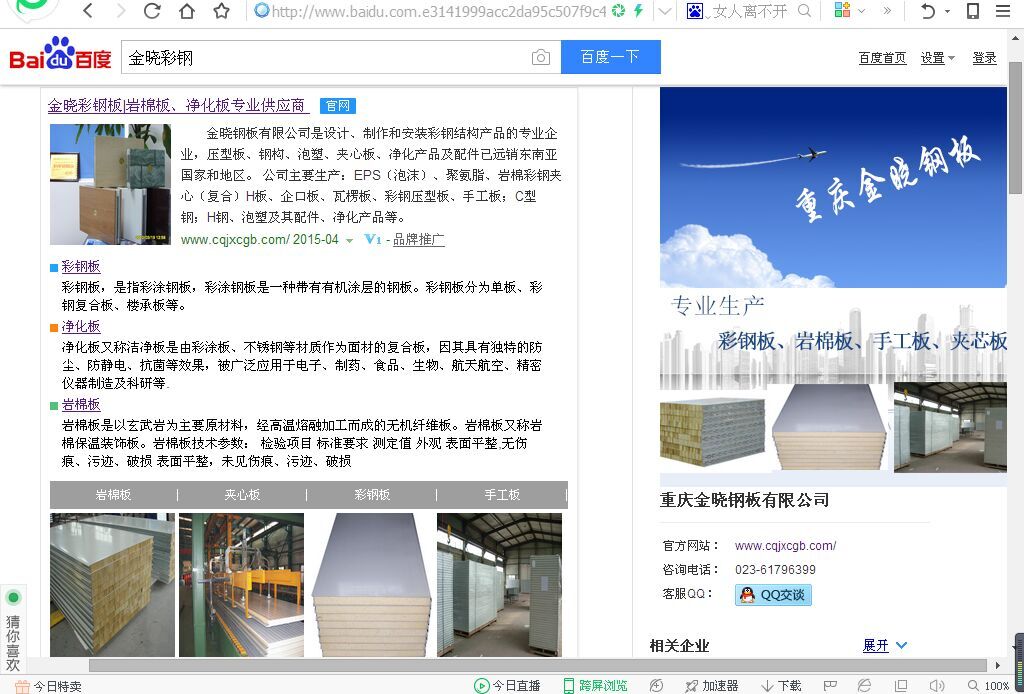This screenshot has height=694, width=1024.
Task: Open the 加速器 rocket accelerator
Action: point(712,686)
